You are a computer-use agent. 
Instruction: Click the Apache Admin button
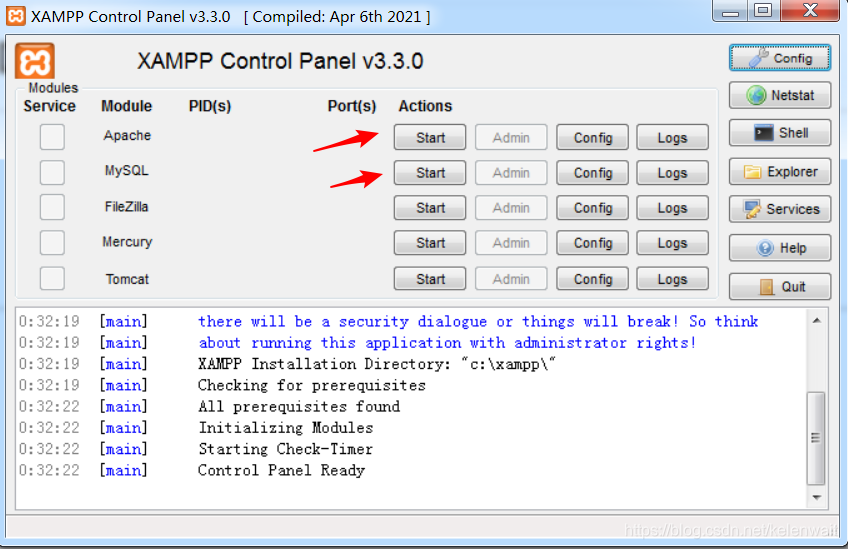coord(511,137)
